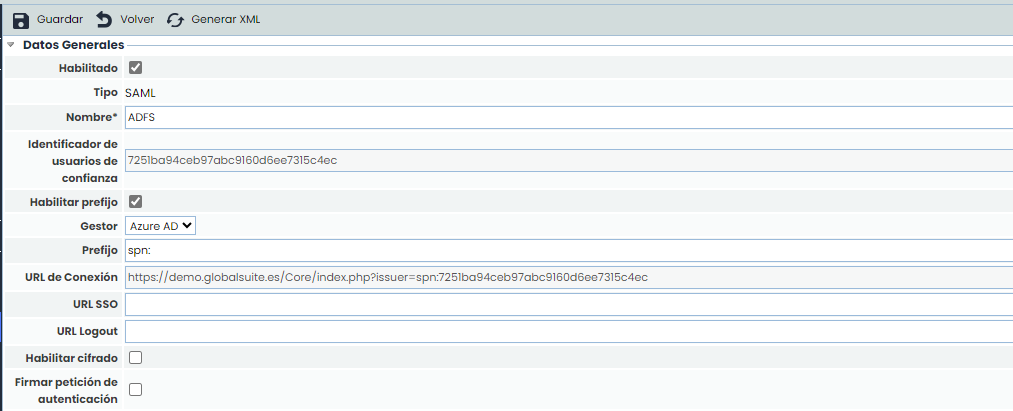Screen dimensions: 1013x411
Task: Open the Gestor Azure AD dropdown
Action: tap(161, 226)
